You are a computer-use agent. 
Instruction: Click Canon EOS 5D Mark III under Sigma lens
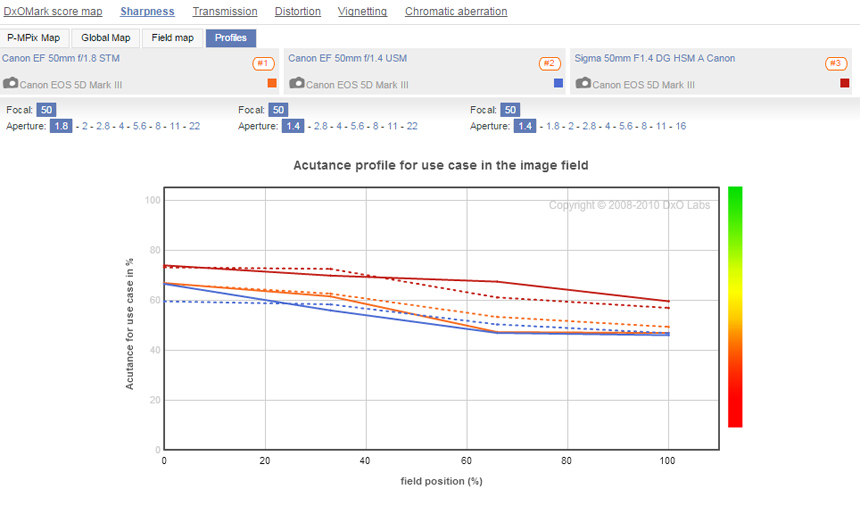643,85
